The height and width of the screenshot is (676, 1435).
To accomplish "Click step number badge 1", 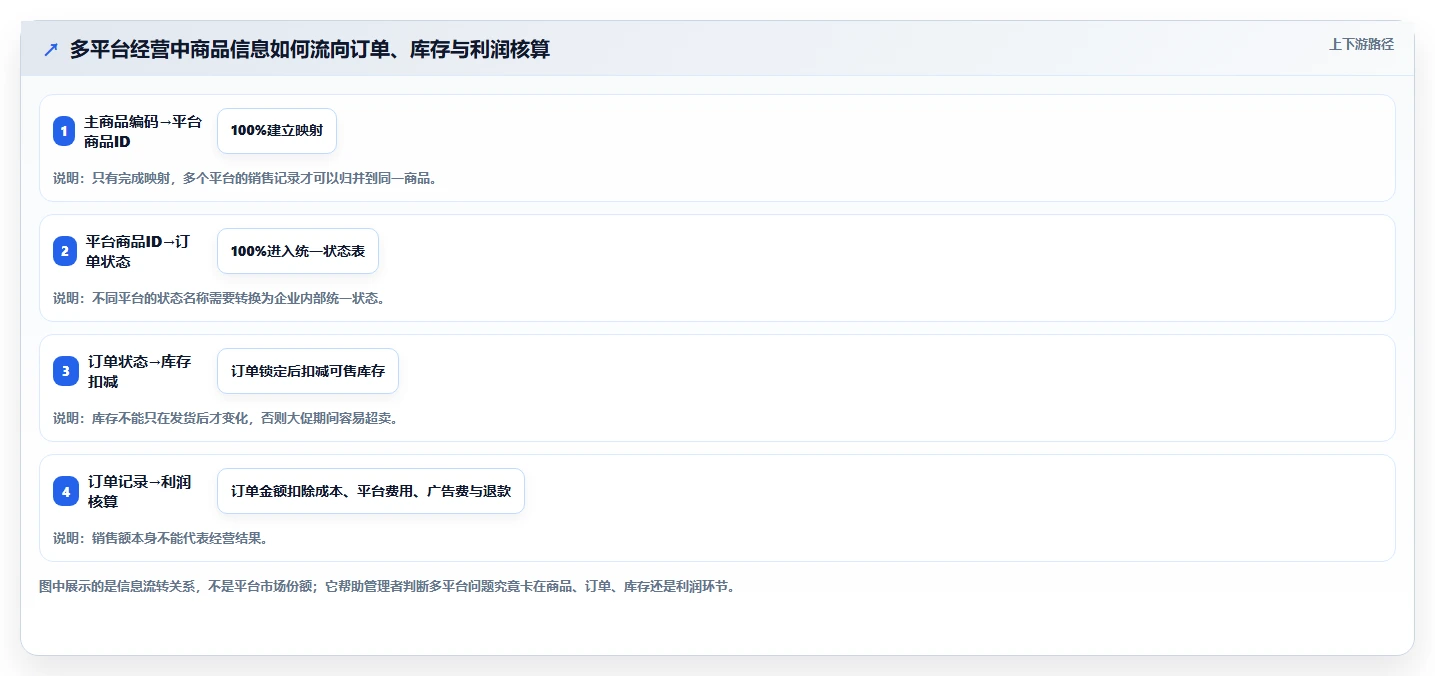I will point(64,131).
